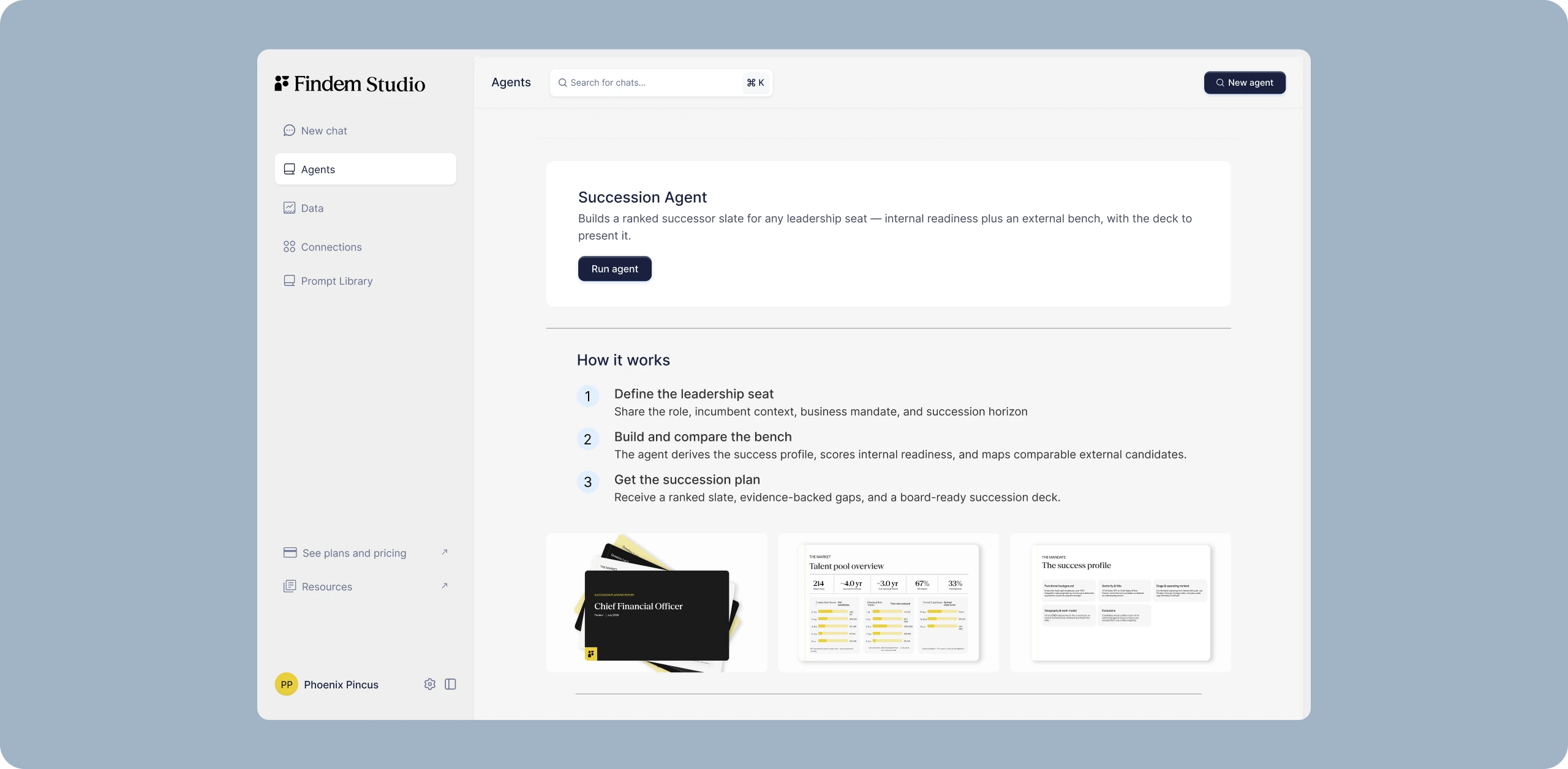Click the New chat speech bubble icon
The image size is (1568, 769).
coord(289,130)
